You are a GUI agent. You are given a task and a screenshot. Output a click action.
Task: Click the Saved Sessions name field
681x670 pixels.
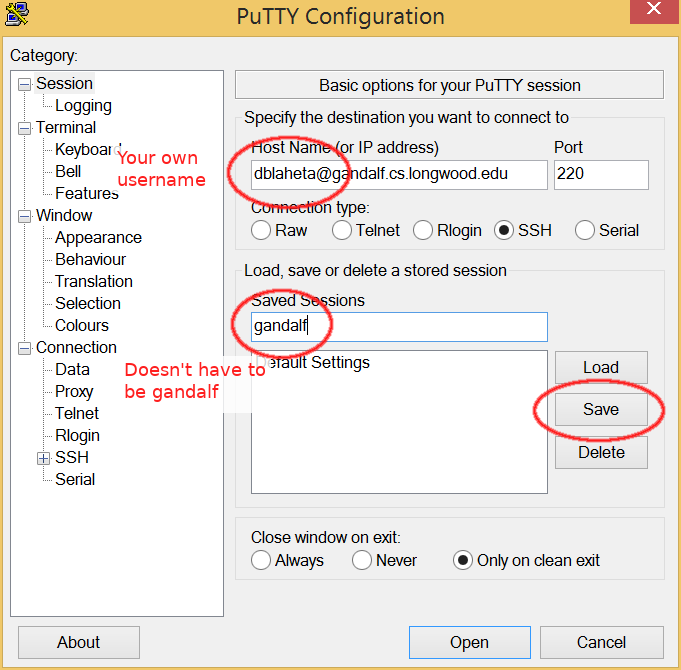(399, 327)
